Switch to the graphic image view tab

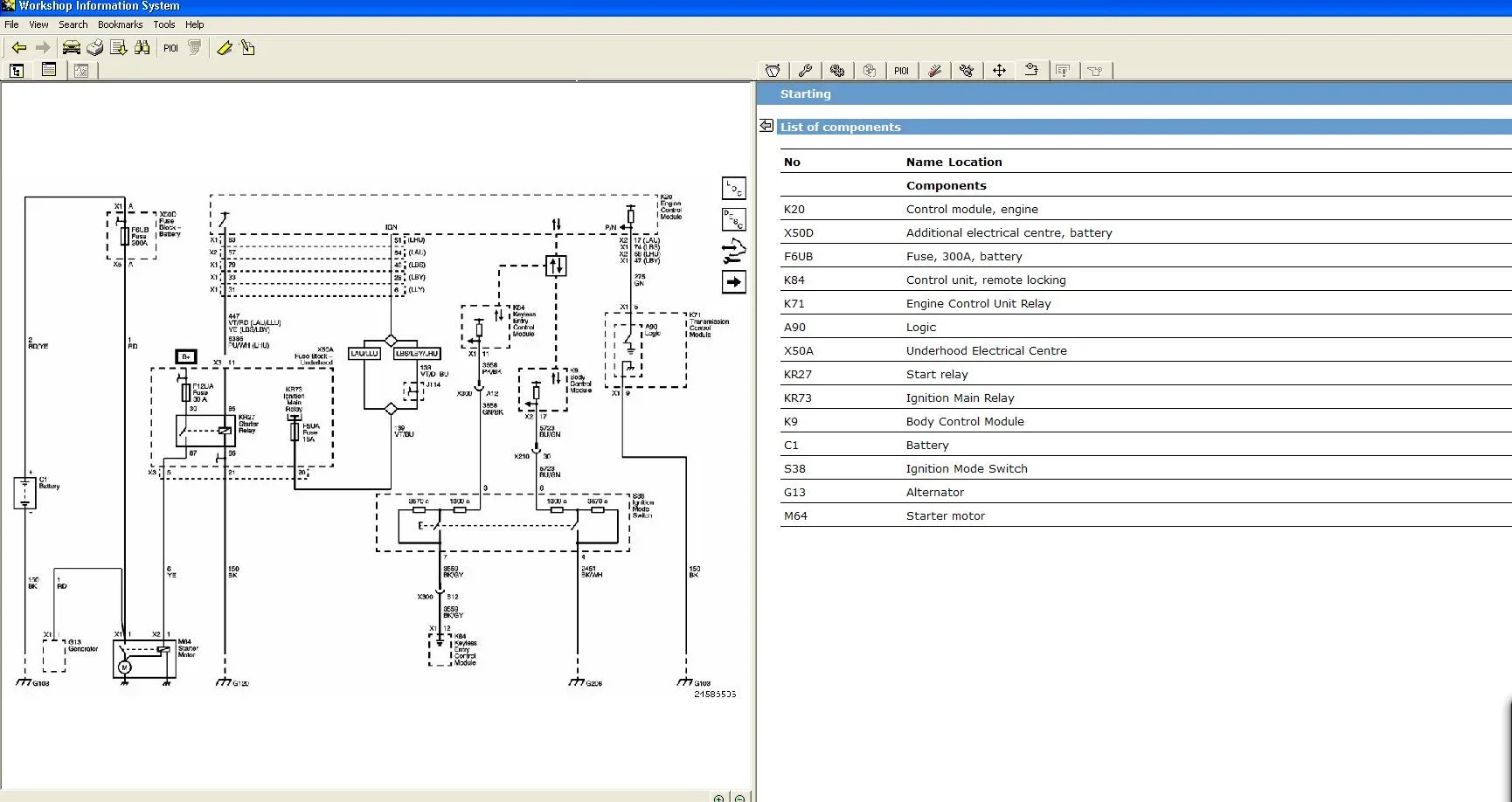tap(81, 71)
